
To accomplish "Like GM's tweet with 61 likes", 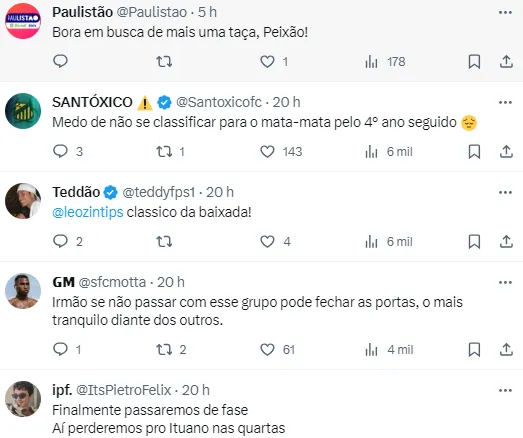I will (267, 350).
